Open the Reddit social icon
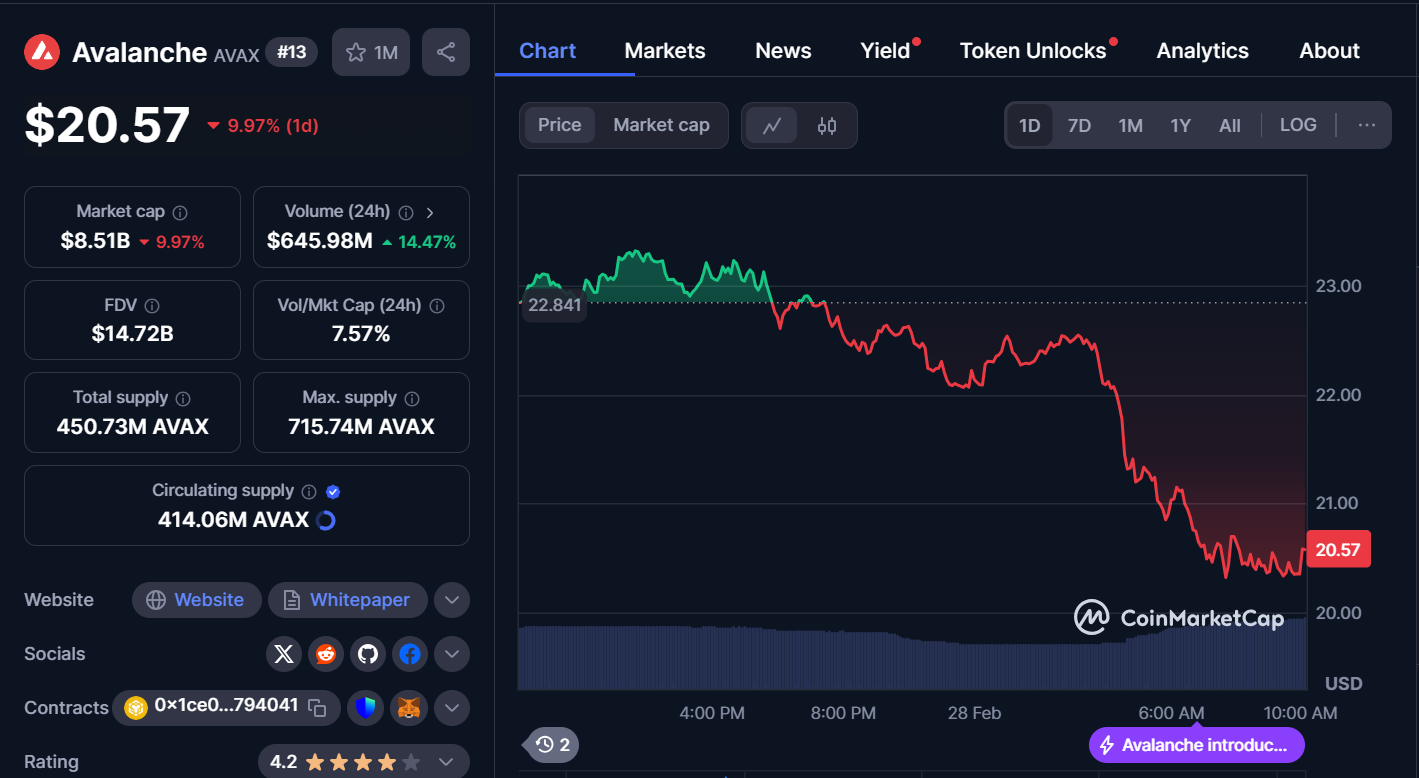The height and width of the screenshot is (778, 1419). pos(326,654)
